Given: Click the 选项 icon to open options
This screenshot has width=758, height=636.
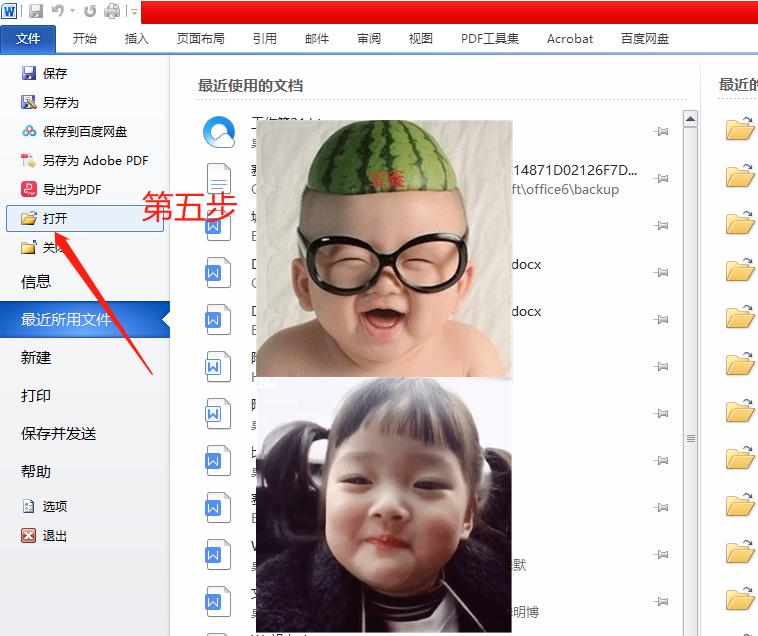Looking at the screenshot, I should coord(29,506).
